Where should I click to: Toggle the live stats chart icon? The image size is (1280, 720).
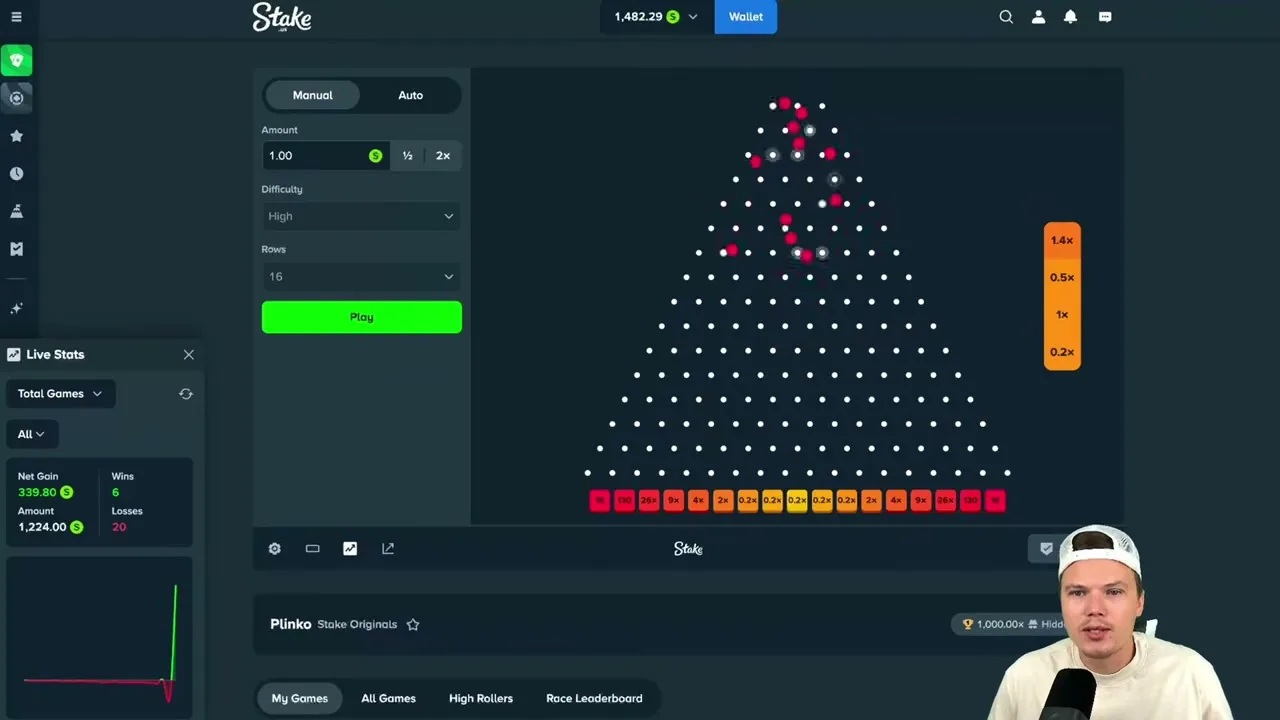[350, 549]
